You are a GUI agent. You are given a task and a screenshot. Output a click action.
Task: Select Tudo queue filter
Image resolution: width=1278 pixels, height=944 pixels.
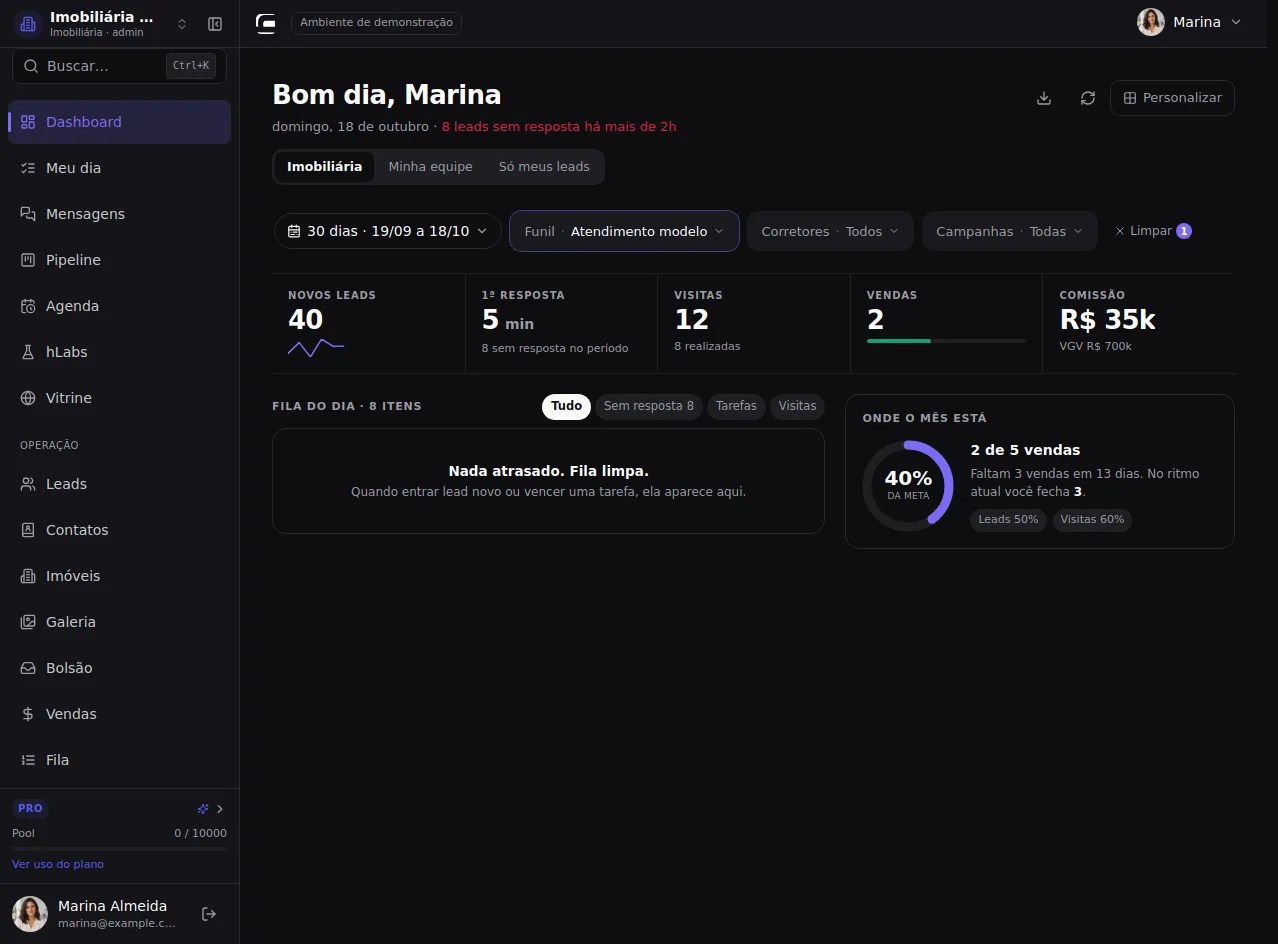(x=566, y=406)
